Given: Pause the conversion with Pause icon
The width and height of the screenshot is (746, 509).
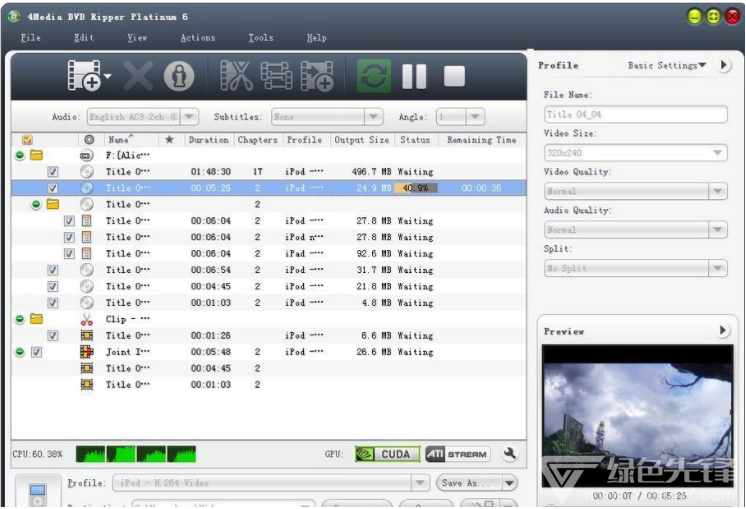Looking at the screenshot, I should (414, 76).
